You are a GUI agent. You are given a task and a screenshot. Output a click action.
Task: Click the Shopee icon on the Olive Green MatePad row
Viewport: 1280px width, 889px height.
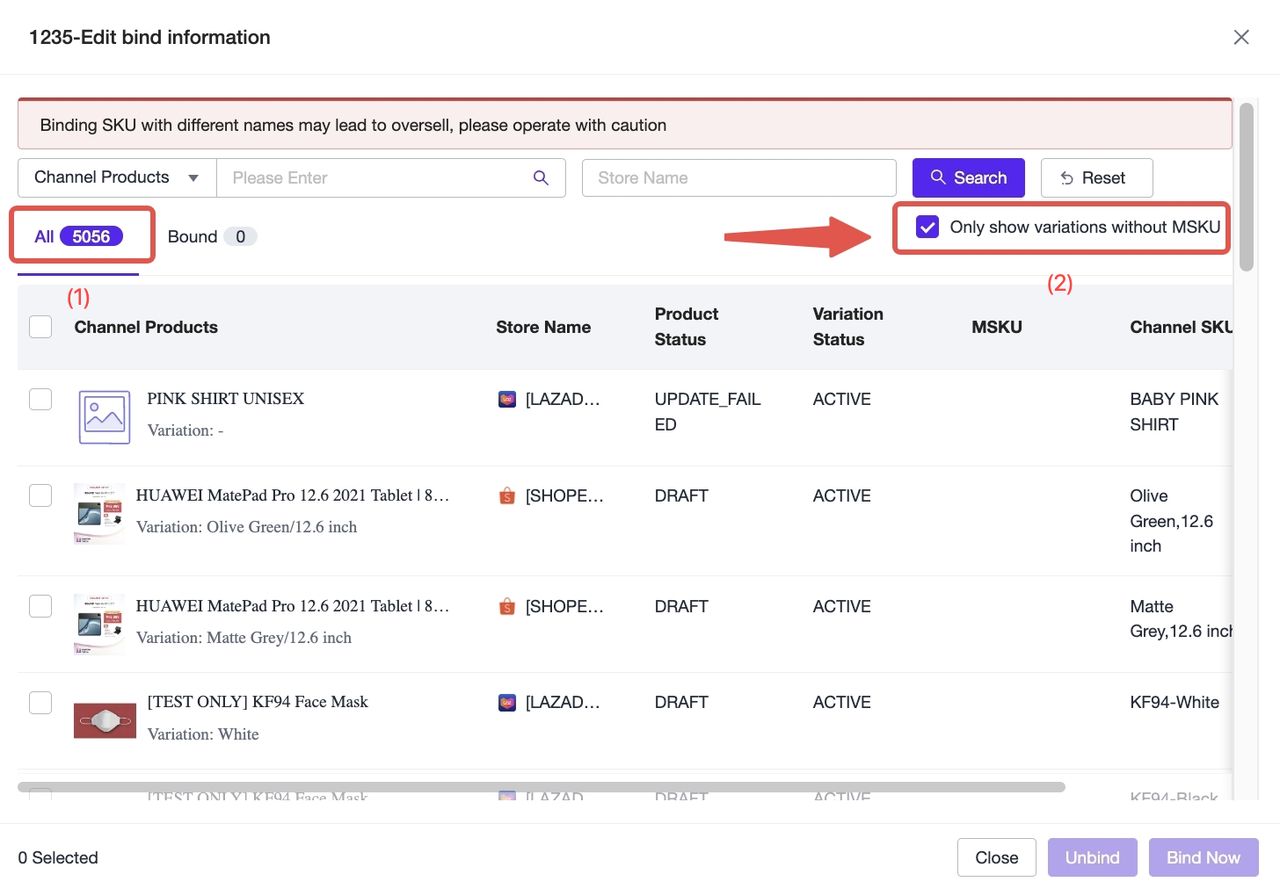pyautogui.click(x=507, y=495)
